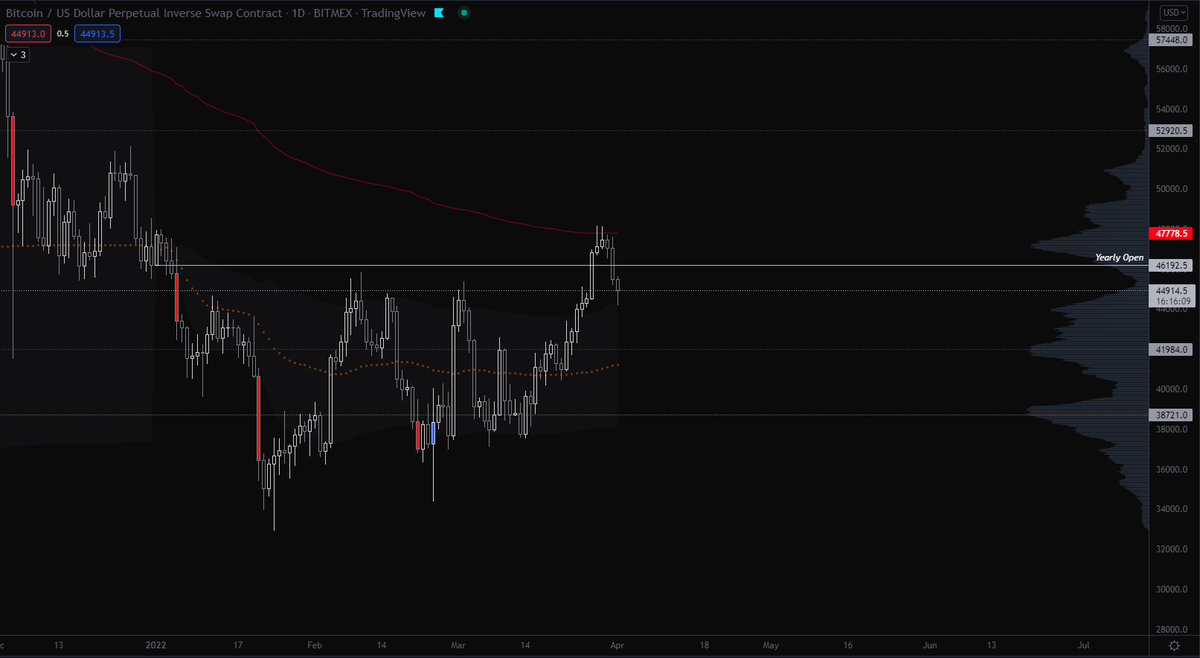Screen dimensions: 1200x658
Task: Click the Mar label on time axis
Action: (x=458, y=647)
